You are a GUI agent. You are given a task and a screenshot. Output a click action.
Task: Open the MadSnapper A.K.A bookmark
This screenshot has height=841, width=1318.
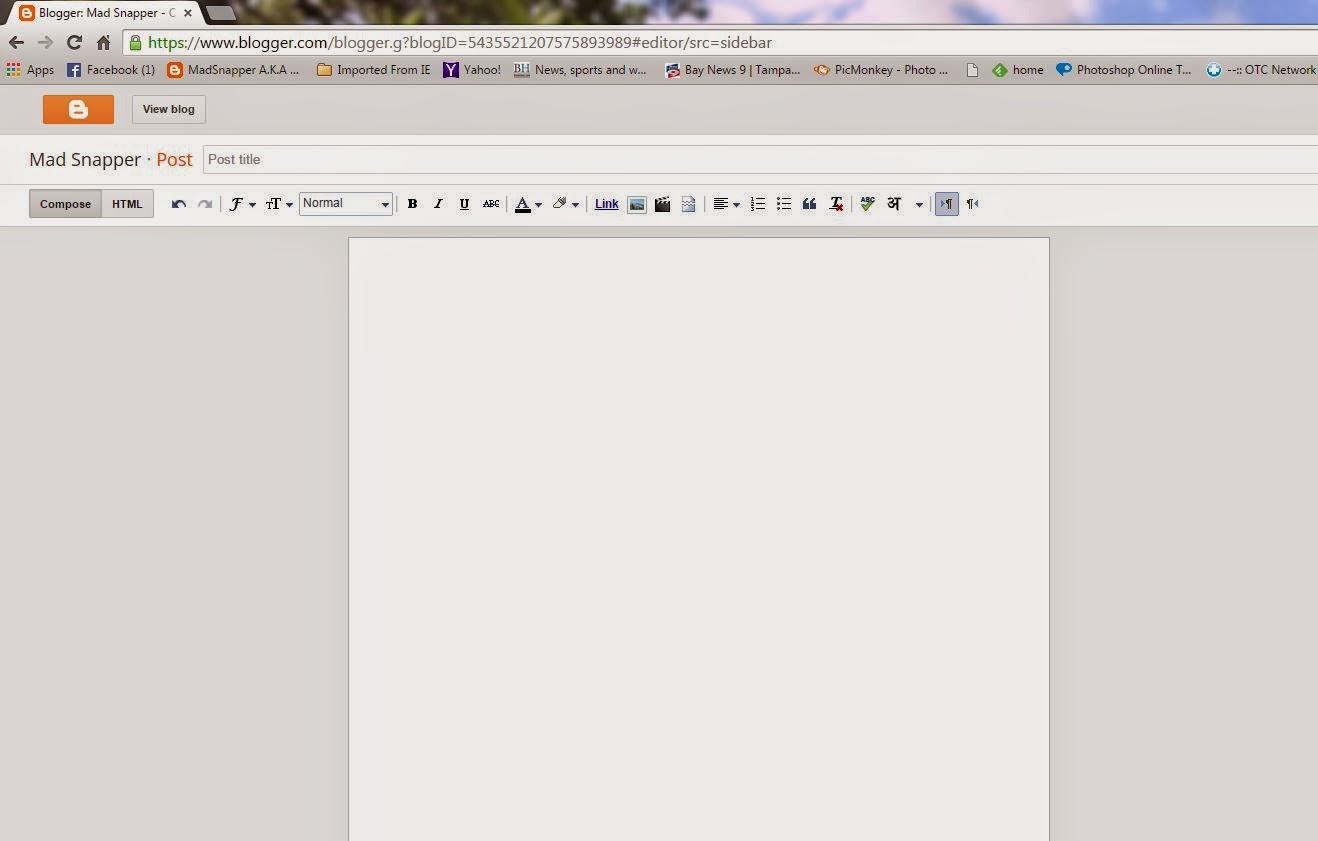point(233,70)
